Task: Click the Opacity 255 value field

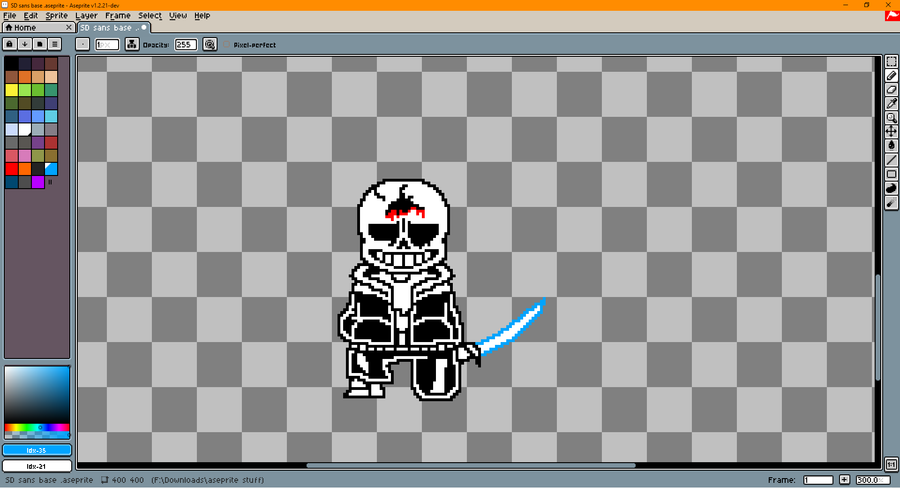Action: coord(186,44)
